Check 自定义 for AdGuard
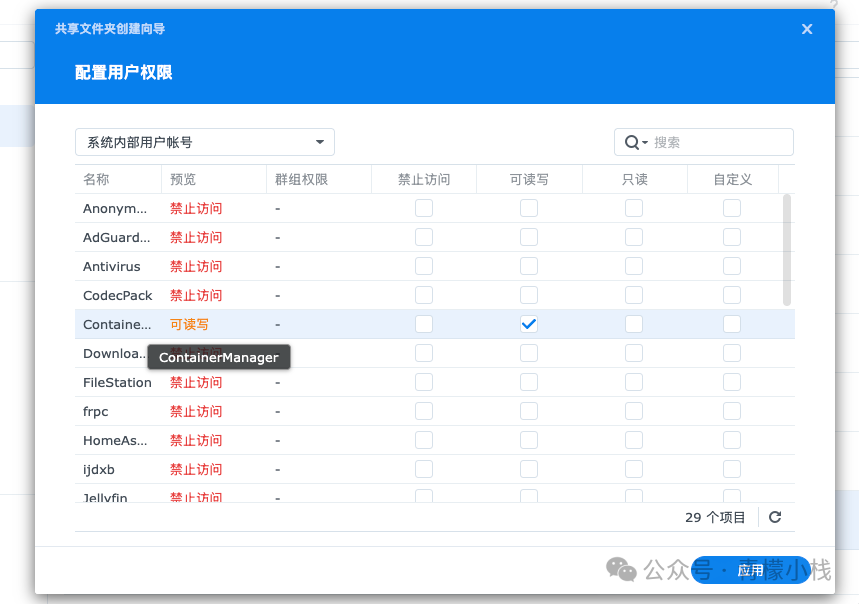Image resolution: width=859 pixels, height=604 pixels. pyautogui.click(x=731, y=237)
